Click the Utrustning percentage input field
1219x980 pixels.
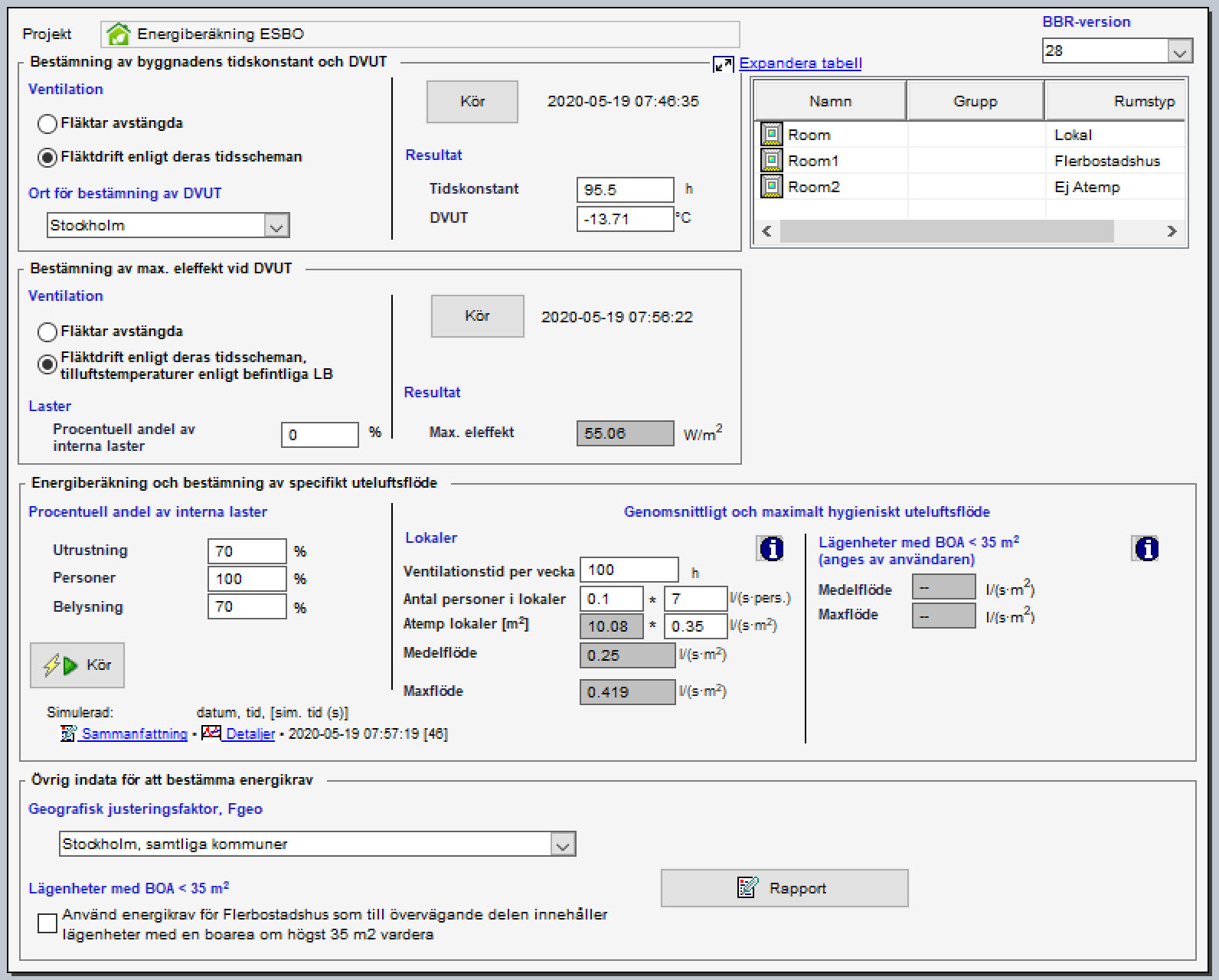pos(247,551)
